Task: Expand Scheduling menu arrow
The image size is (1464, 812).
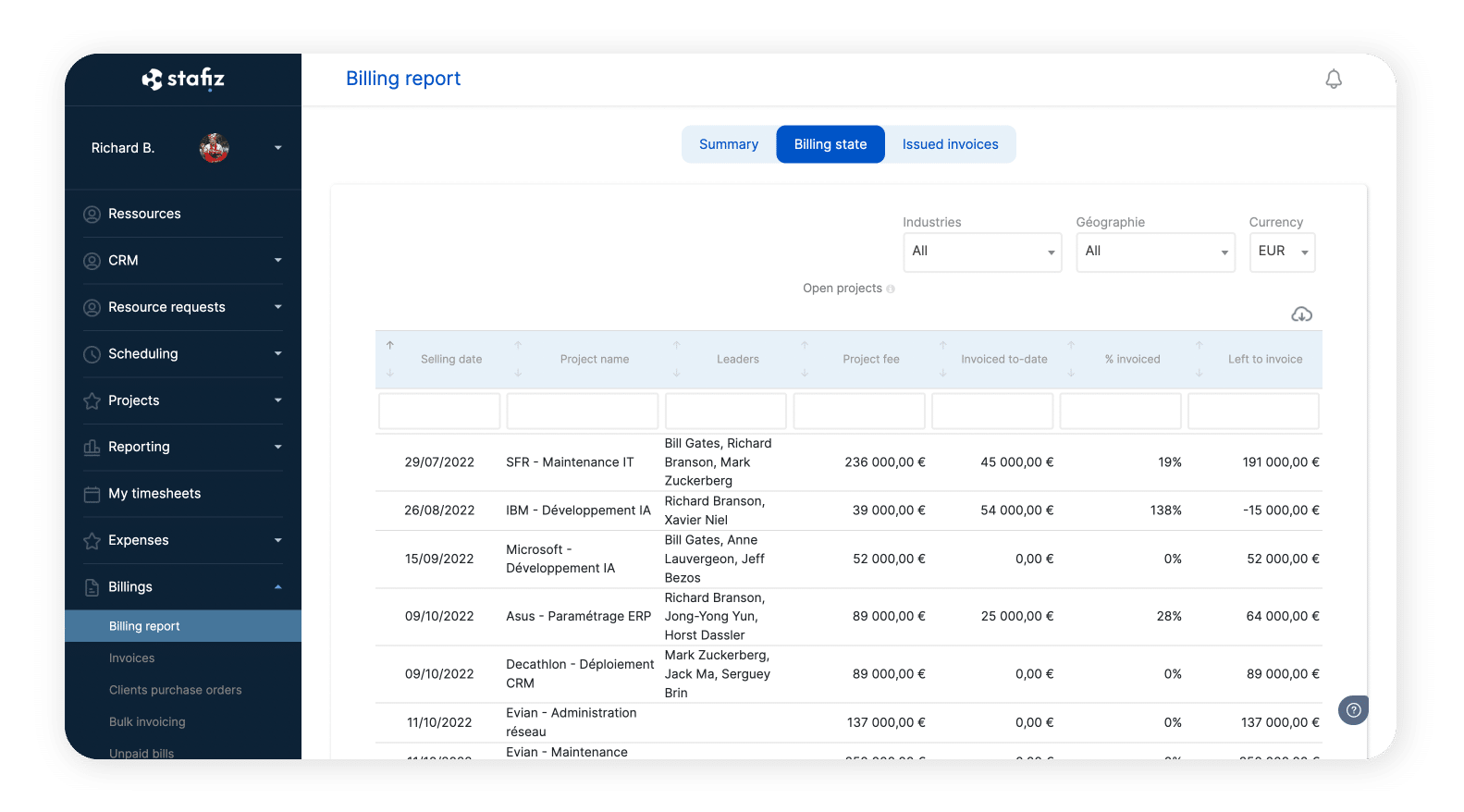Action: [x=277, y=354]
